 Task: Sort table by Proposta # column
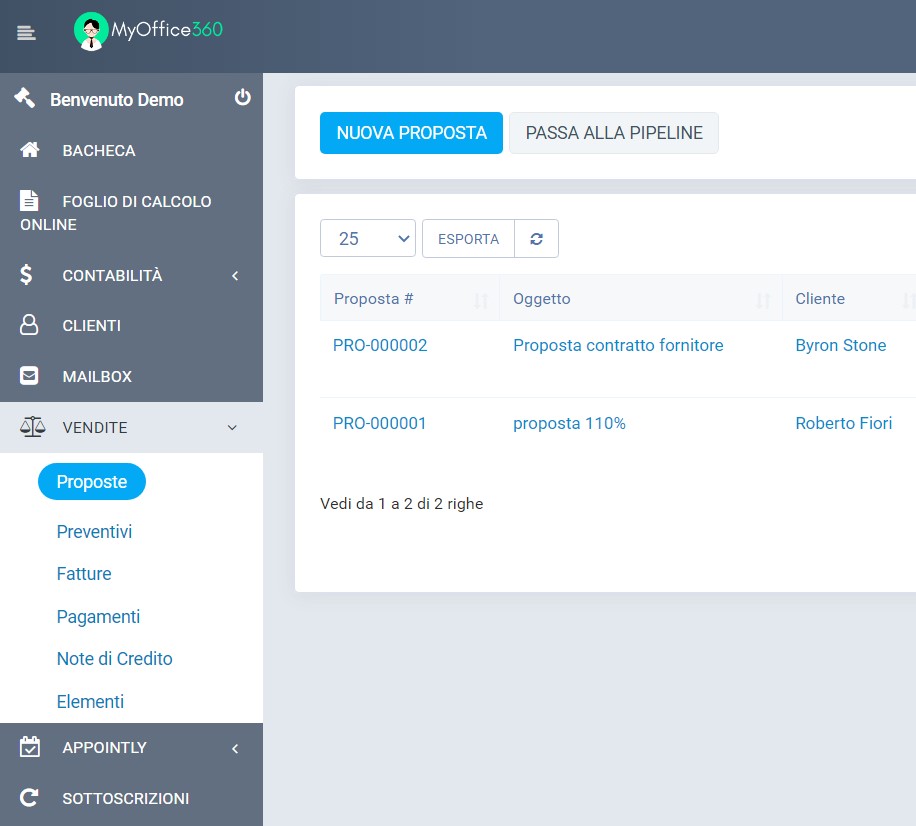(x=410, y=299)
